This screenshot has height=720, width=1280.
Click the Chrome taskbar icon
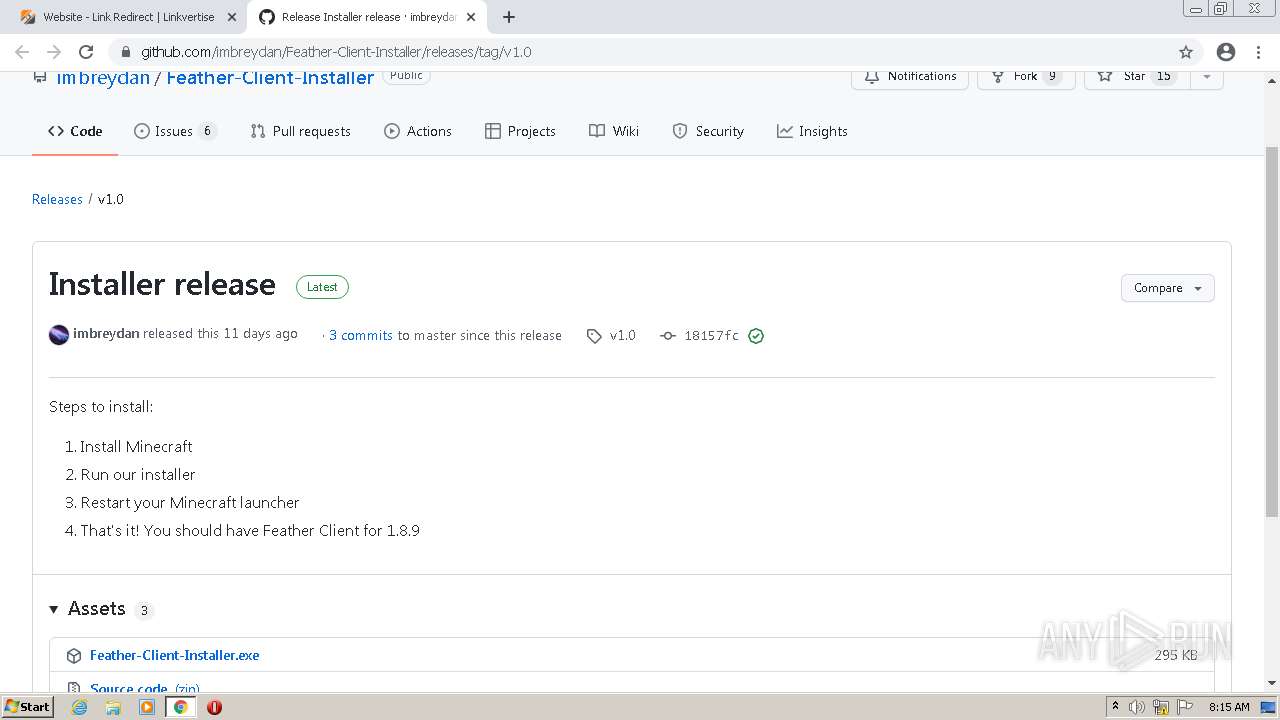[180, 707]
